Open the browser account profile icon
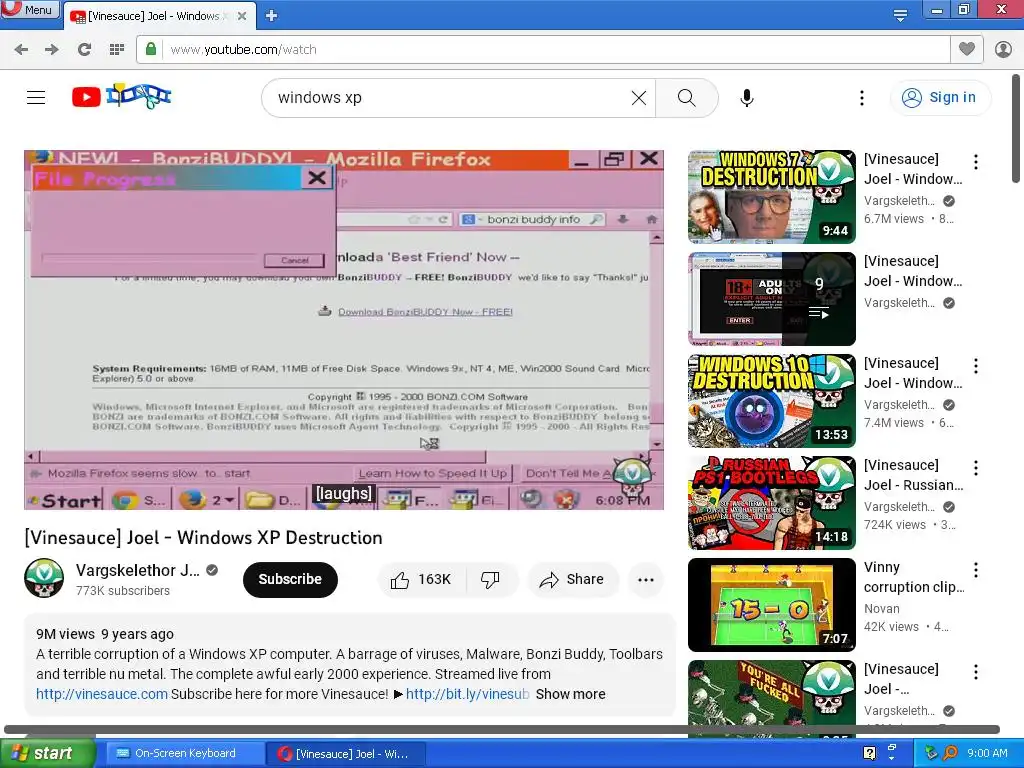Screen dimensions: 1024x768 click(1003, 49)
